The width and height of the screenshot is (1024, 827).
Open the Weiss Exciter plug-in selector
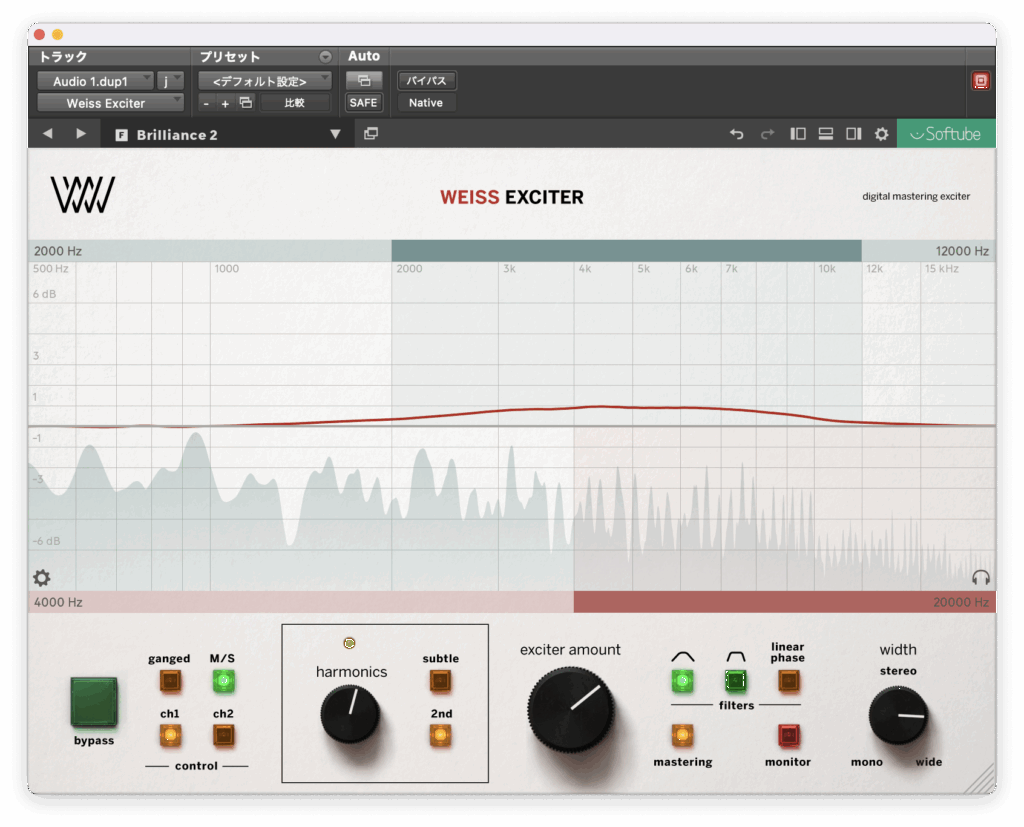tap(110, 103)
